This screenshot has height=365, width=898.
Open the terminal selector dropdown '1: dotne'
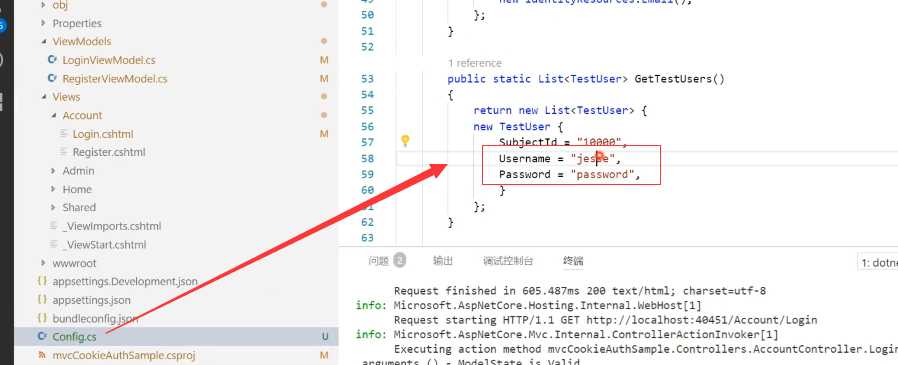pyautogui.click(x=877, y=263)
